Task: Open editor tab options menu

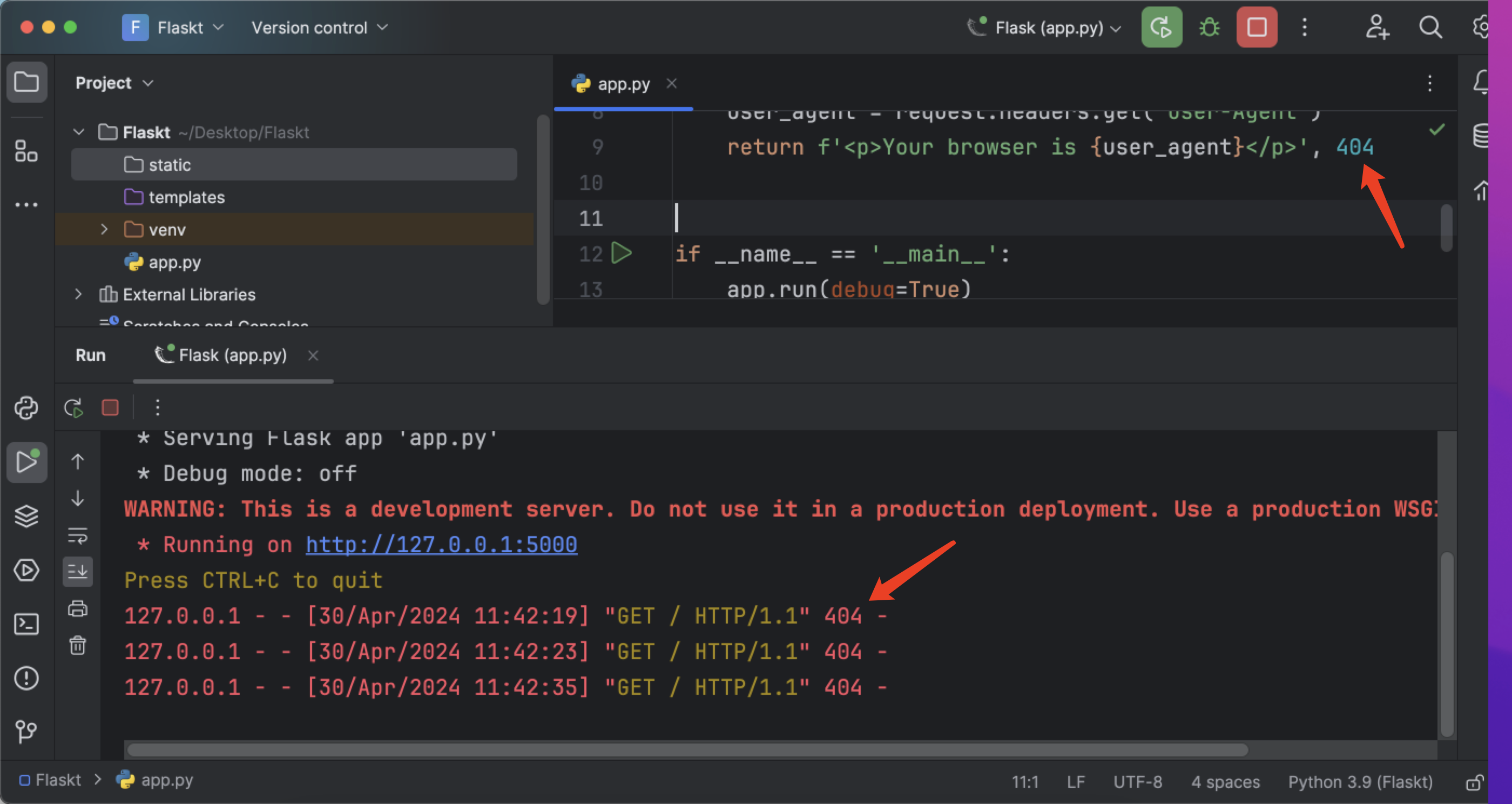Action: click(x=1430, y=83)
